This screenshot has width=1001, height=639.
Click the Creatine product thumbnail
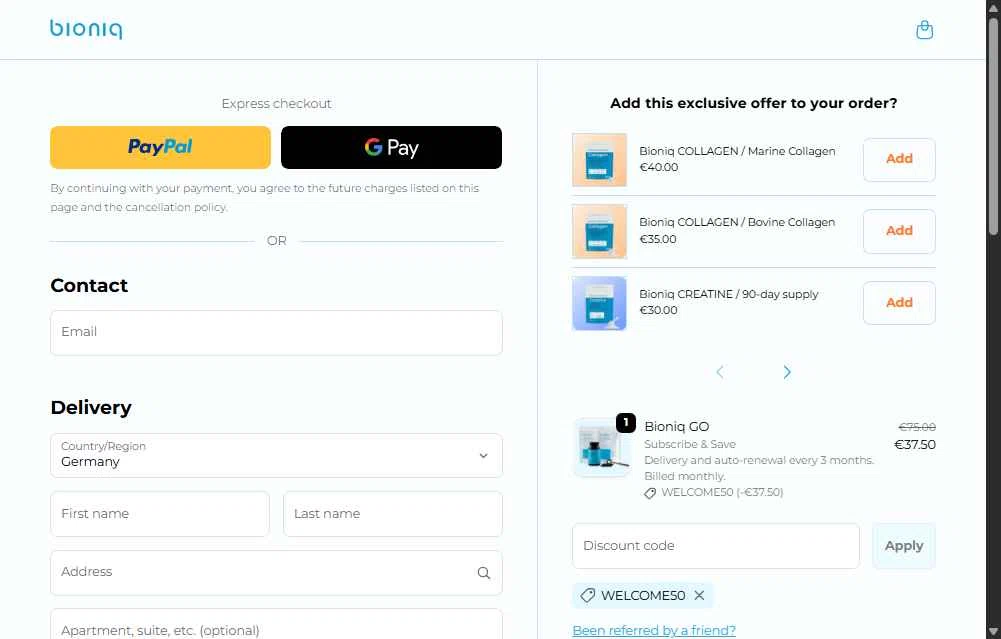[599, 303]
